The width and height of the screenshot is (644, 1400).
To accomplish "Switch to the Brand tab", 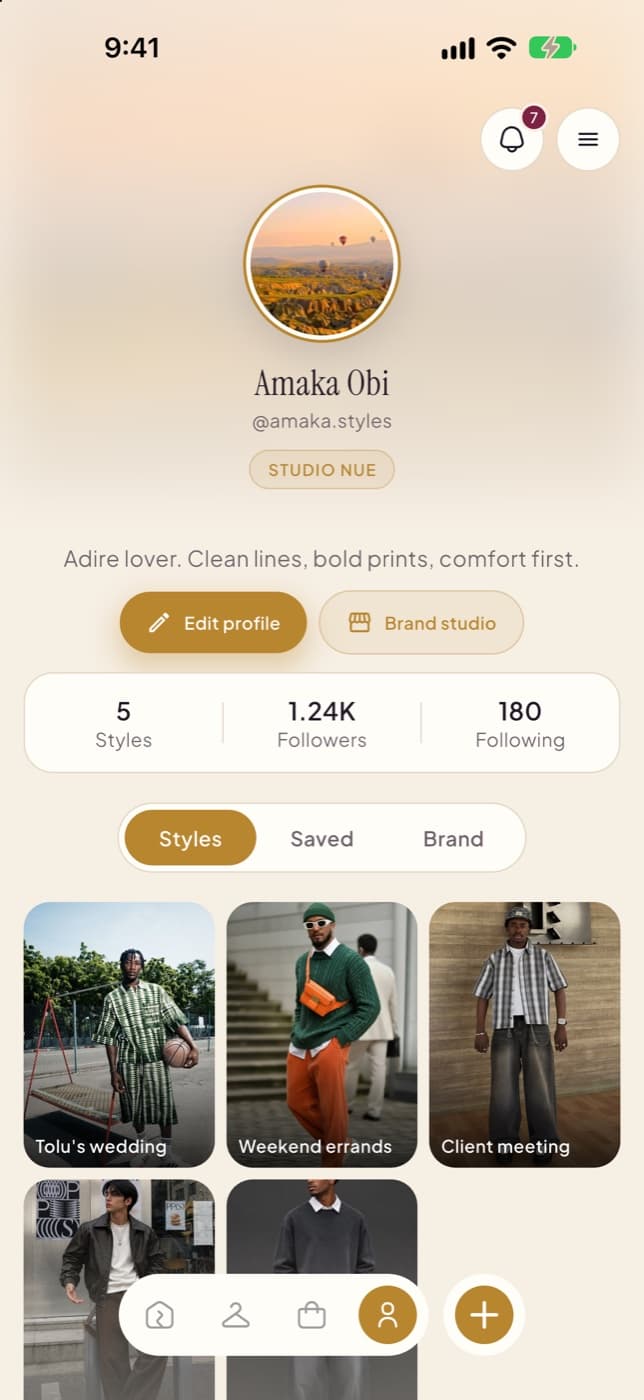I will point(453,839).
